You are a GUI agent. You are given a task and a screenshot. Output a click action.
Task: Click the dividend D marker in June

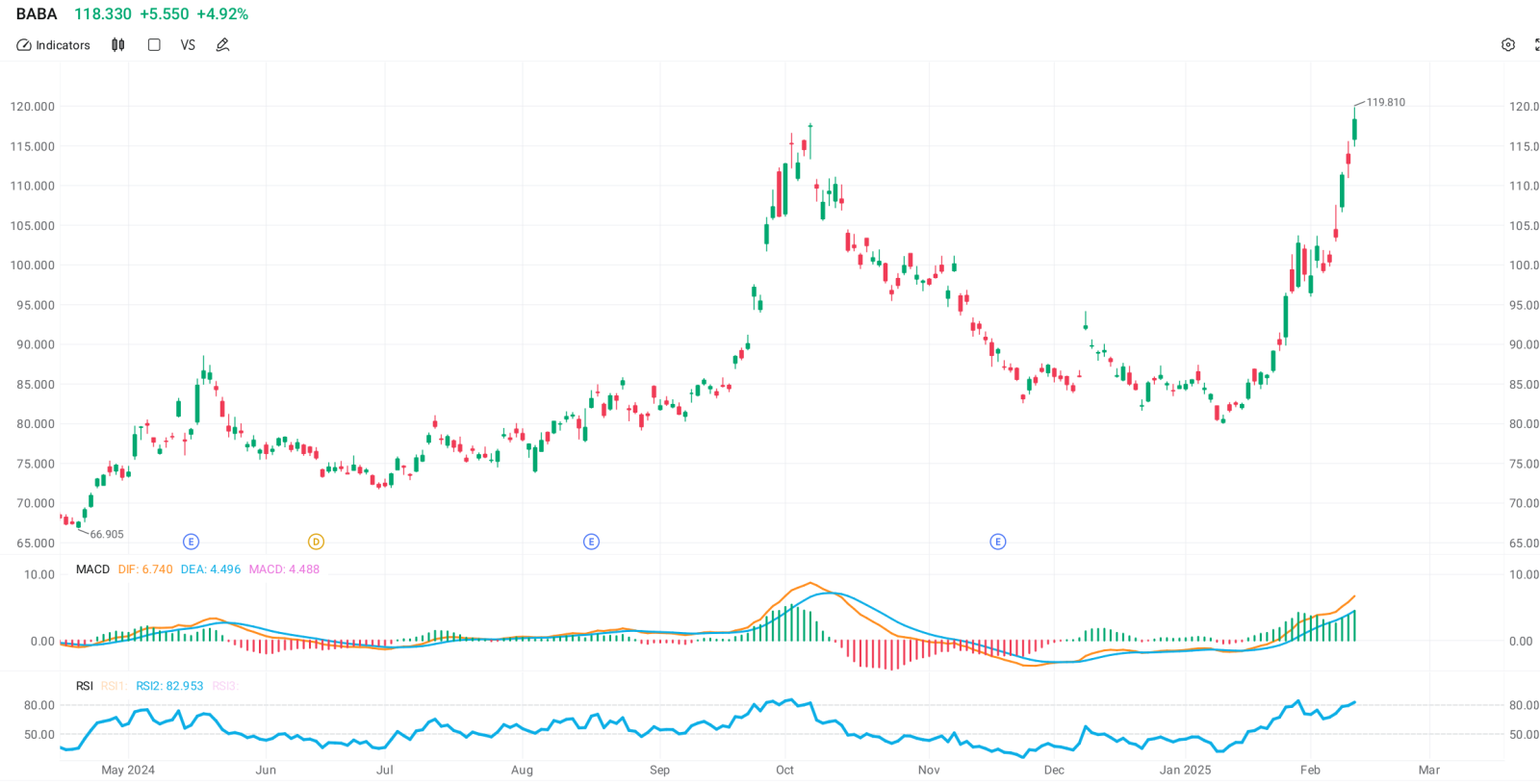pos(316,542)
